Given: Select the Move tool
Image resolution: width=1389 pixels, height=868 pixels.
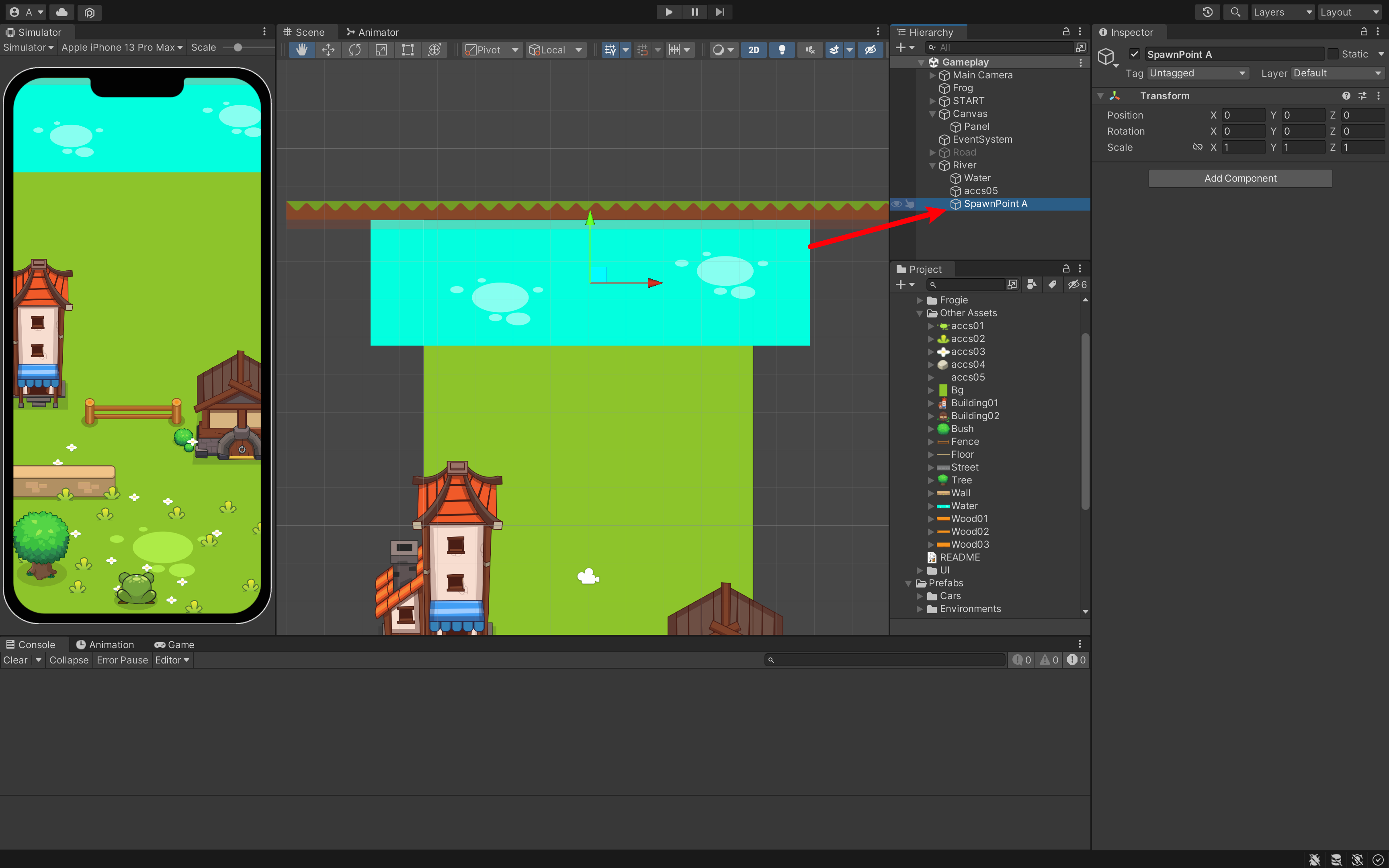Looking at the screenshot, I should click(328, 50).
